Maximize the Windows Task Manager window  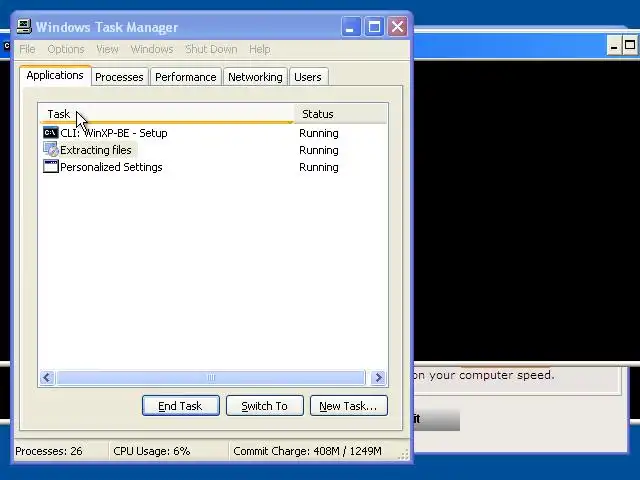pos(374,27)
